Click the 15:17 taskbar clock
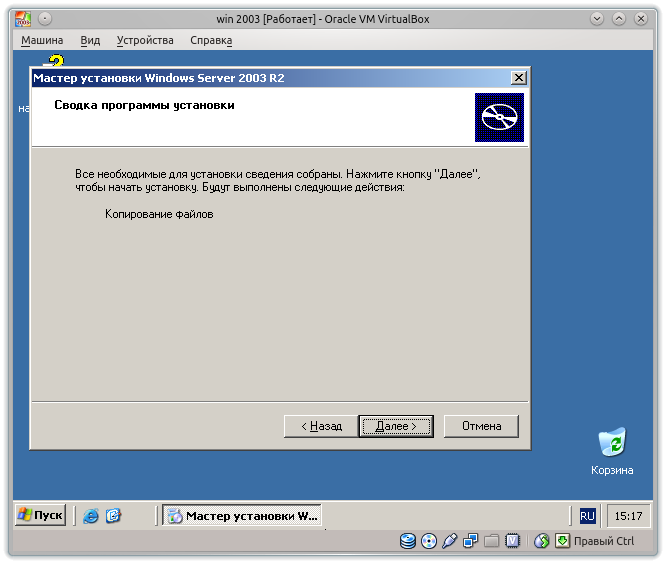This screenshot has height=564, width=666. (x=628, y=516)
